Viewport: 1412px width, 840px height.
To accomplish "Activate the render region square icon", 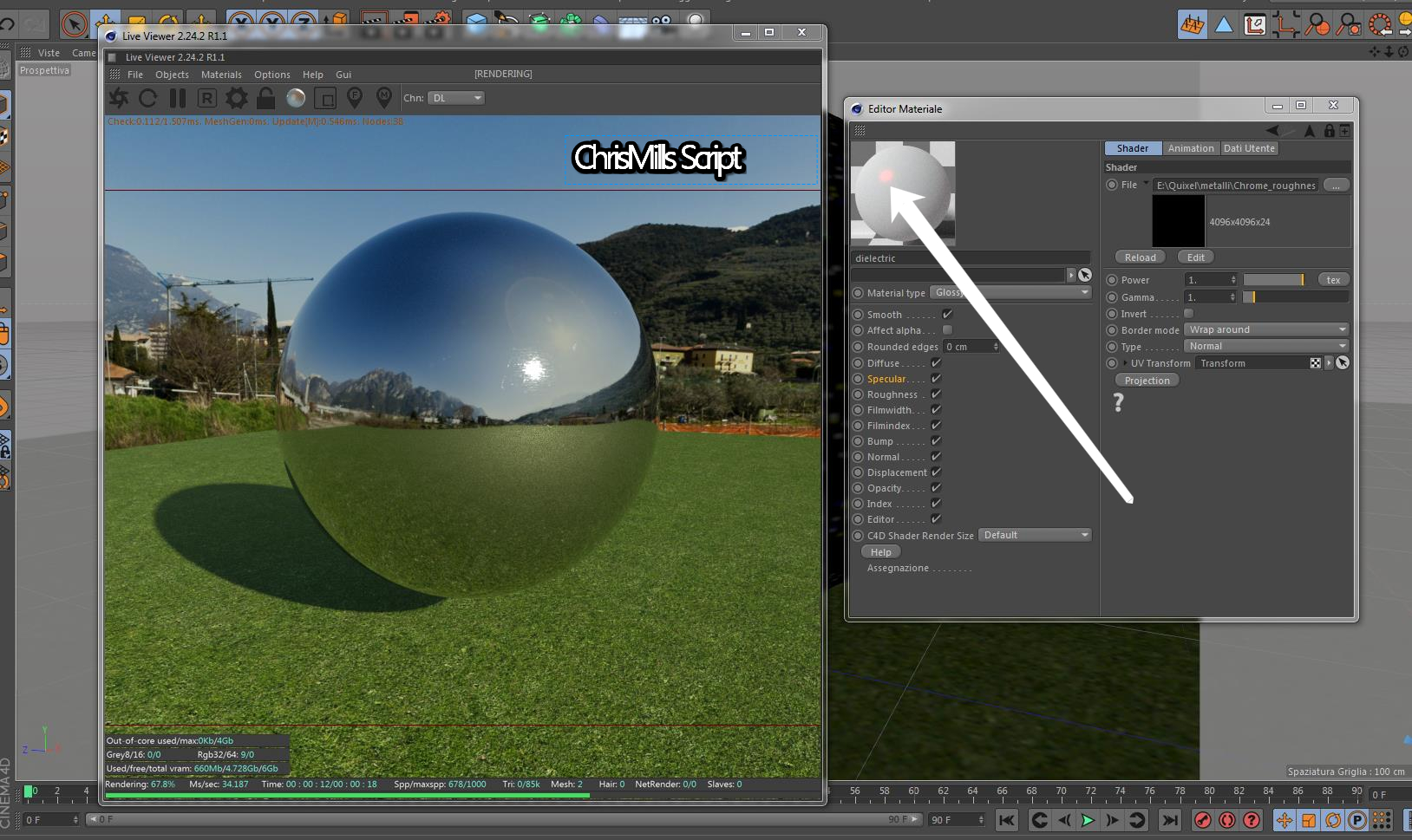I will coord(325,98).
